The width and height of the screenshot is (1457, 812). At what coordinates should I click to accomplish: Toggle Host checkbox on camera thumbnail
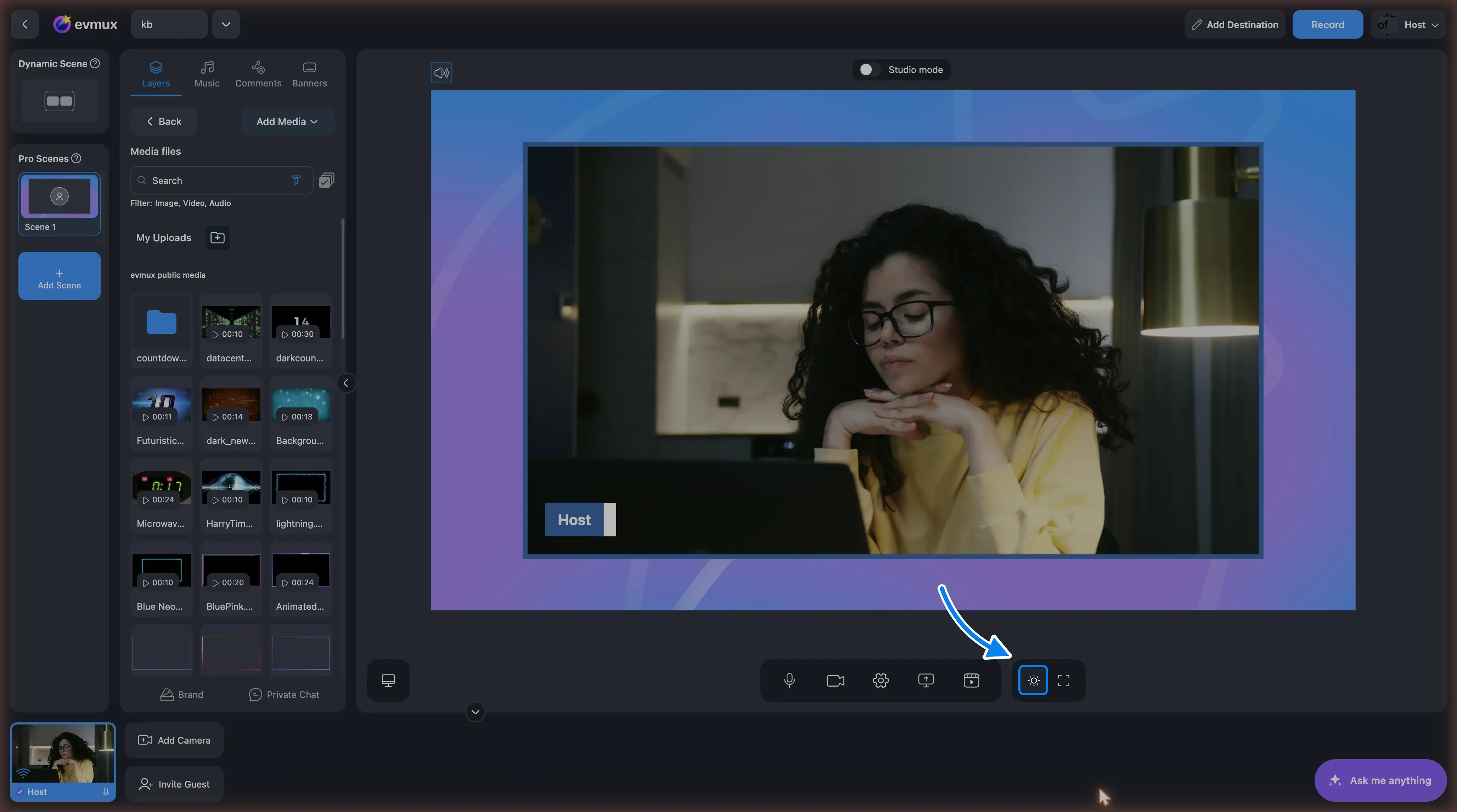tap(20, 792)
